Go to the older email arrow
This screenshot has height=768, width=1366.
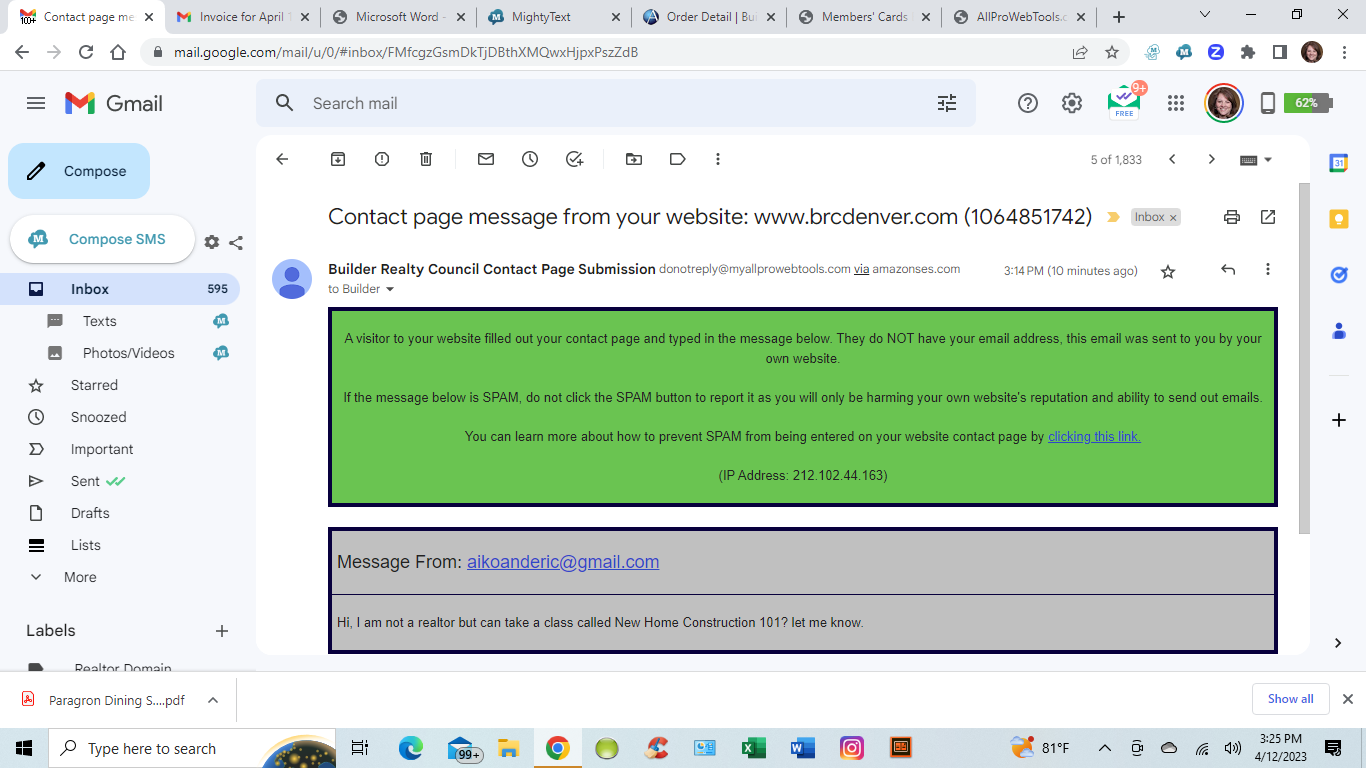coord(1211,159)
